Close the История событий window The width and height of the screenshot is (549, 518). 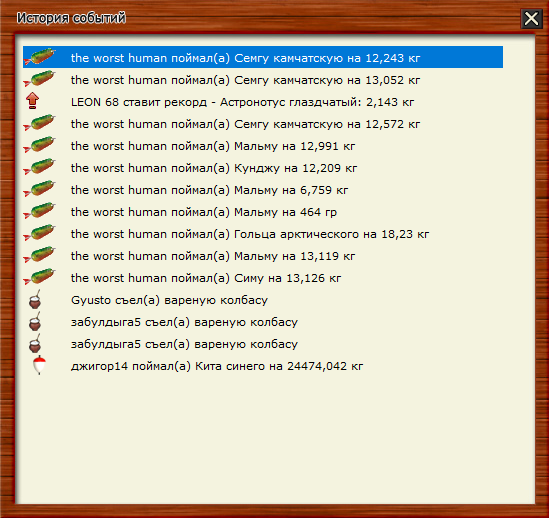click(531, 18)
